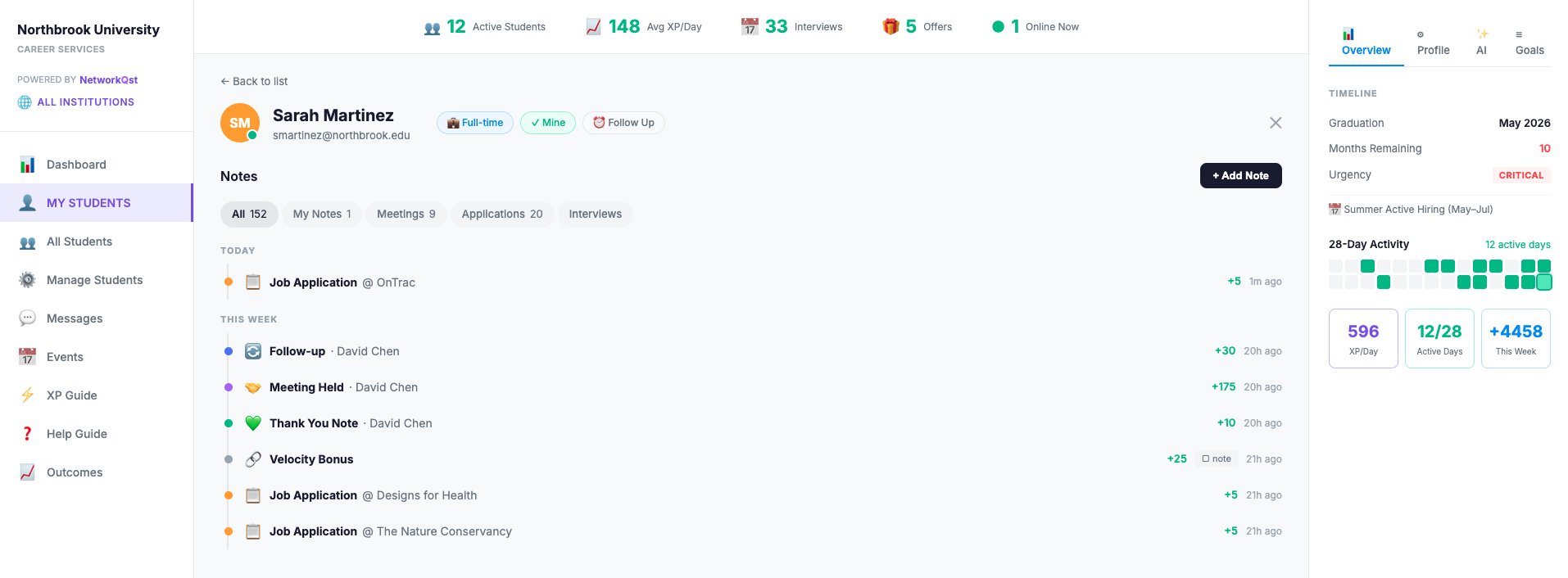The image size is (1568, 578).
Task: Switch to the Overview tab
Action: pos(1366,43)
